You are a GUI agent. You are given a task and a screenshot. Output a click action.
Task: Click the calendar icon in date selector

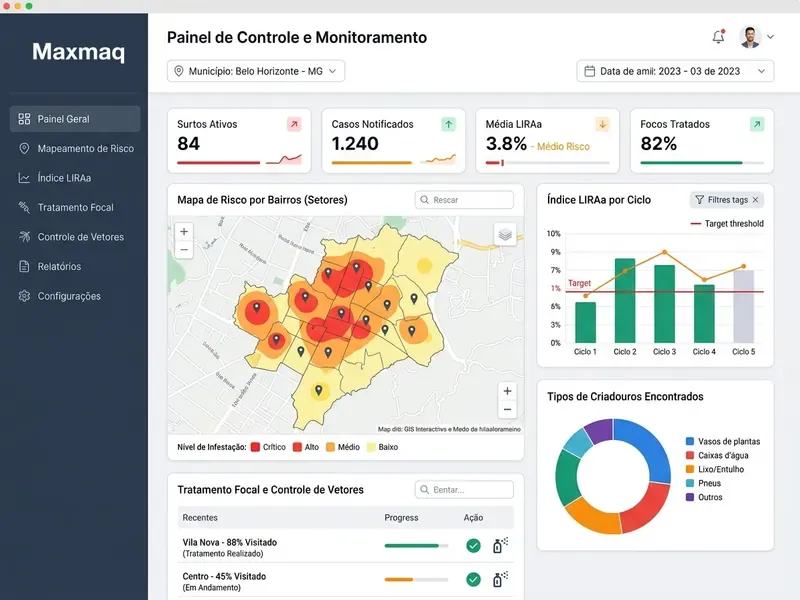click(x=589, y=71)
